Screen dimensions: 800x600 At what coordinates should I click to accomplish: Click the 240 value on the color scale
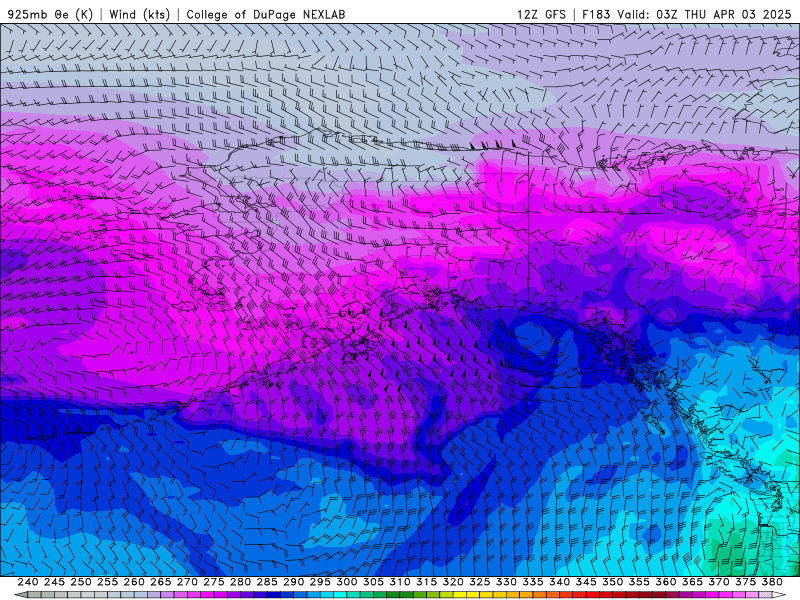pos(28,582)
